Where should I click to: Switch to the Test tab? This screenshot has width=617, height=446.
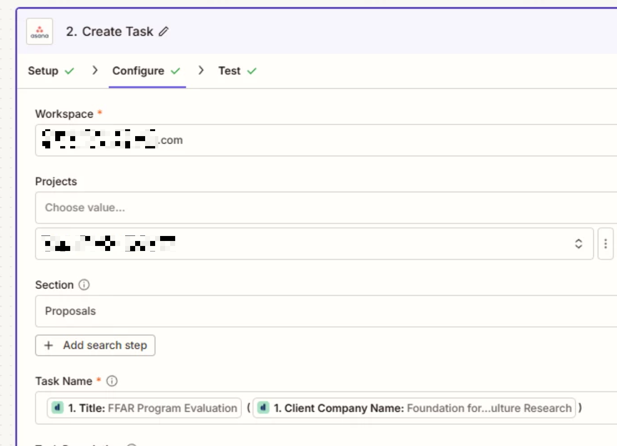point(229,71)
